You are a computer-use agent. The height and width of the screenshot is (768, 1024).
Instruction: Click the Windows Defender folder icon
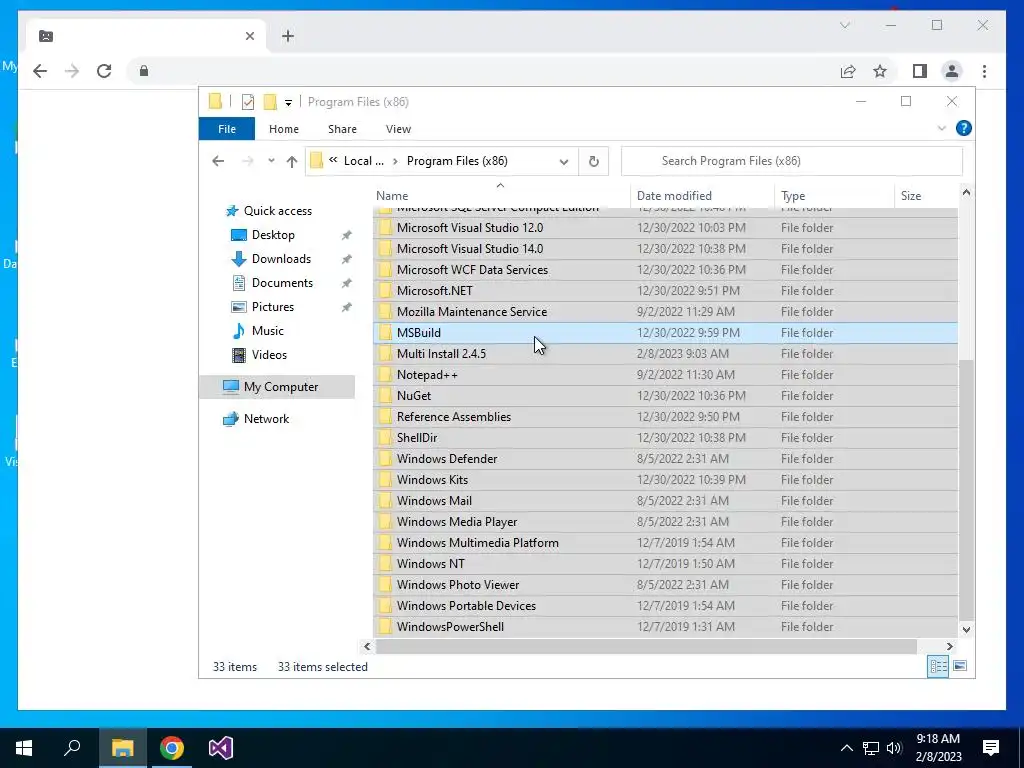point(385,458)
